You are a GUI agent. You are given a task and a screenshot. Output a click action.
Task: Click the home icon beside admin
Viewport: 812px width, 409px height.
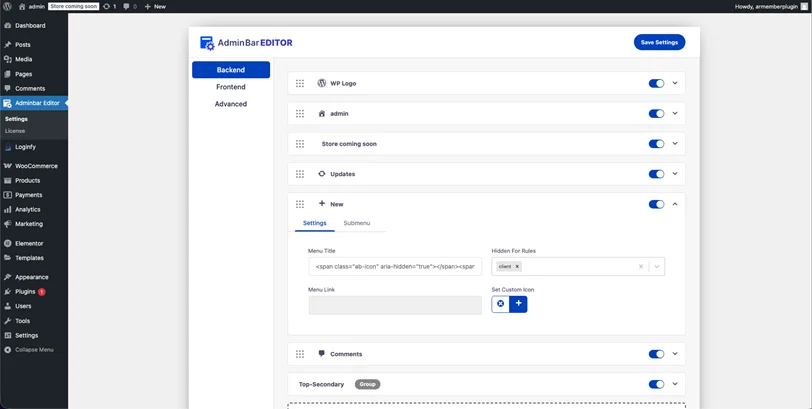pyautogui.click(x=22, y=7)
